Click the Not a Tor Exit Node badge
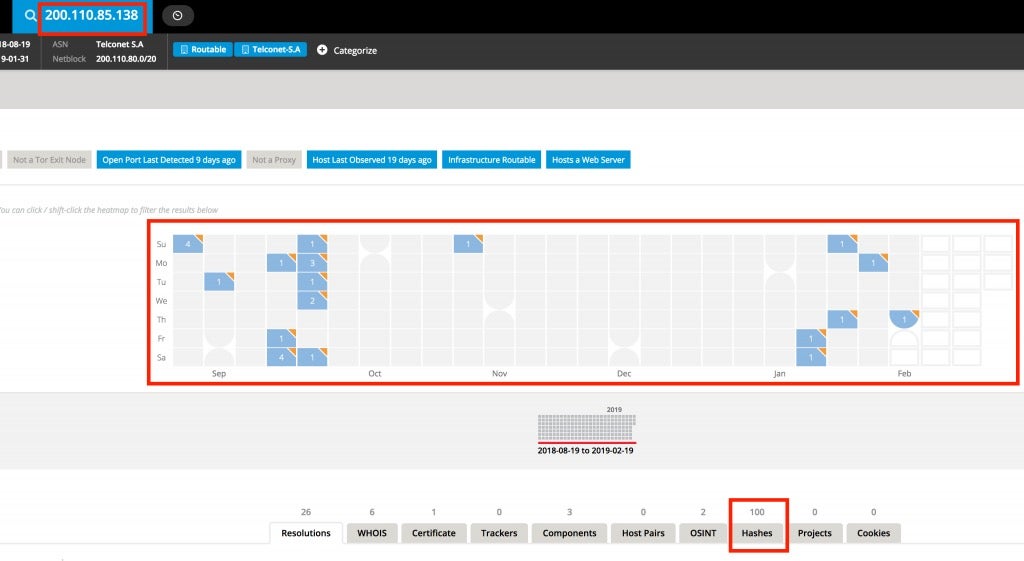The image size is (1024, 561). [50, 160]
